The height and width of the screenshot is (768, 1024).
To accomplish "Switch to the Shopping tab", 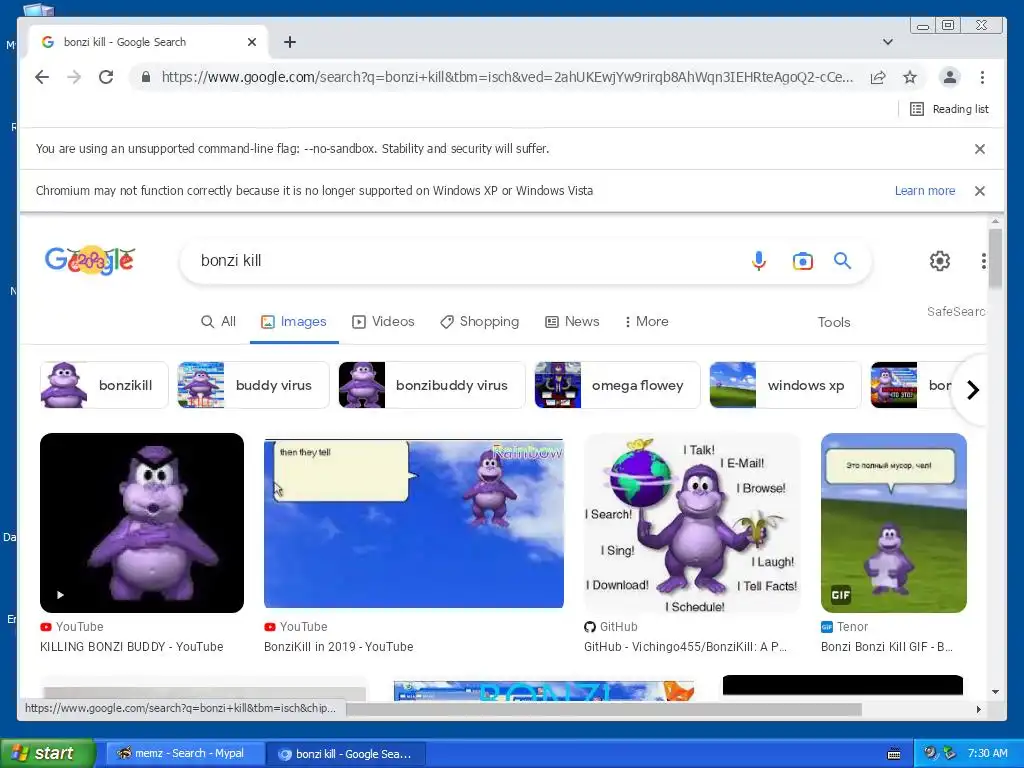I will (x=479, y=321).
